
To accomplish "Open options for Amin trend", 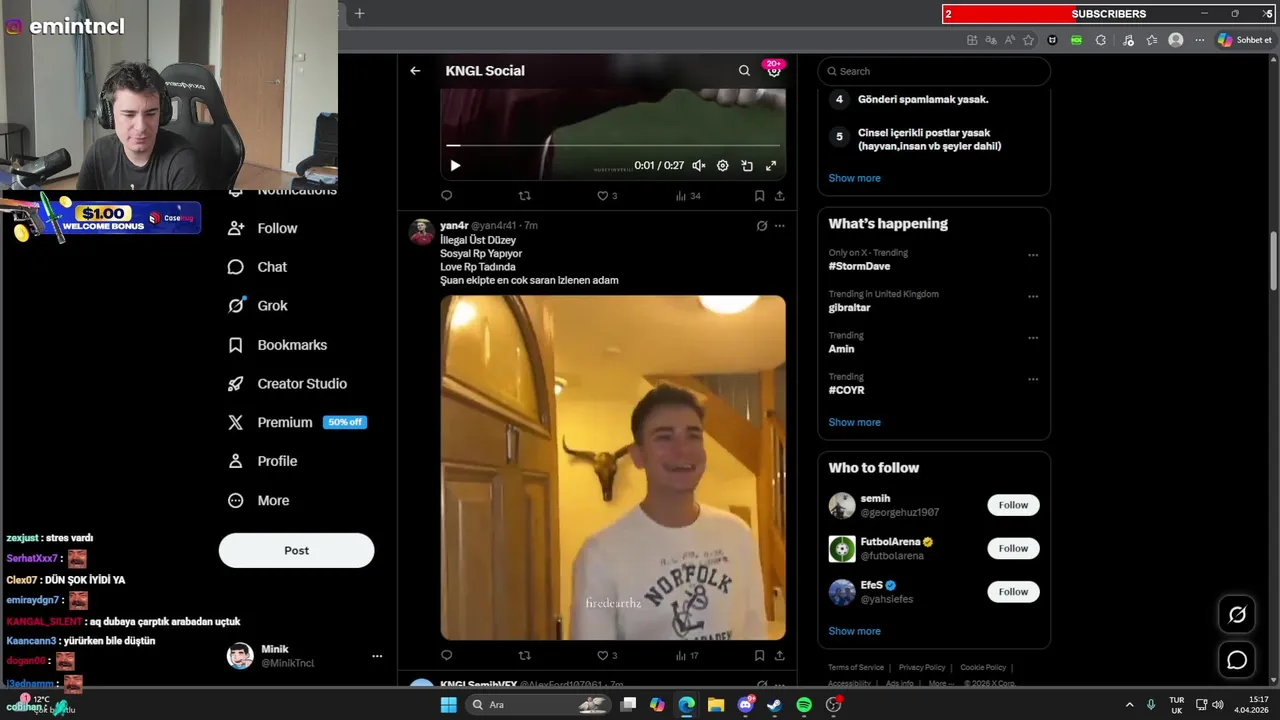I will [x=1033, y=338].
